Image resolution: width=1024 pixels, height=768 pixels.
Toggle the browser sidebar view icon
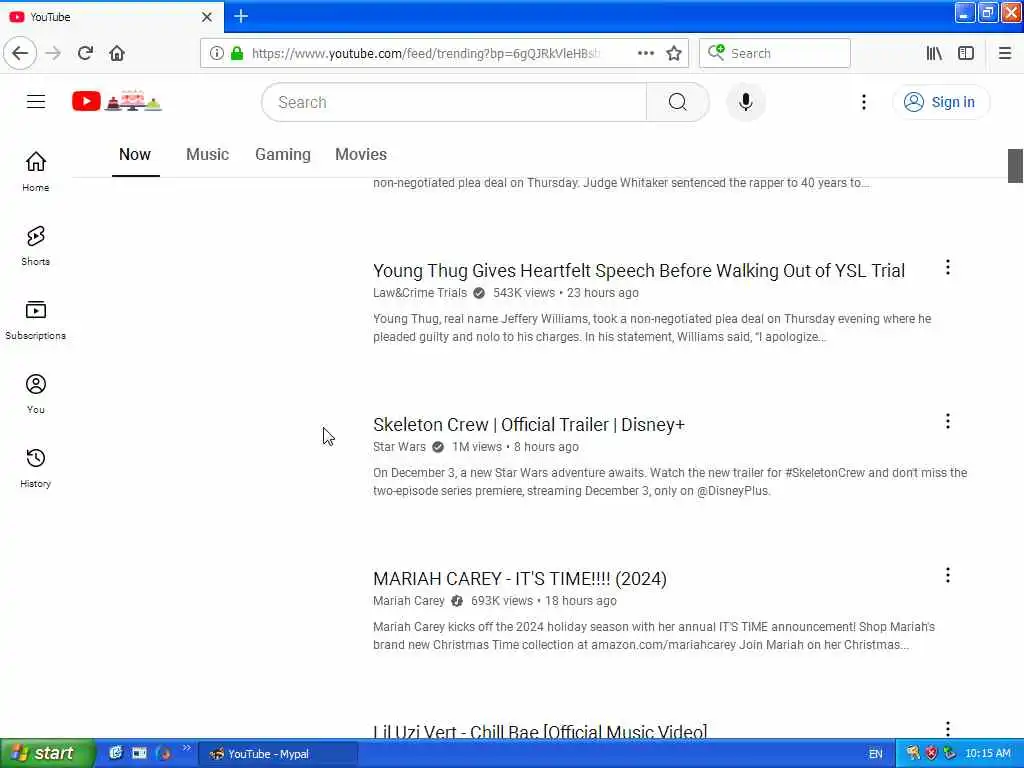coord(966,53)
